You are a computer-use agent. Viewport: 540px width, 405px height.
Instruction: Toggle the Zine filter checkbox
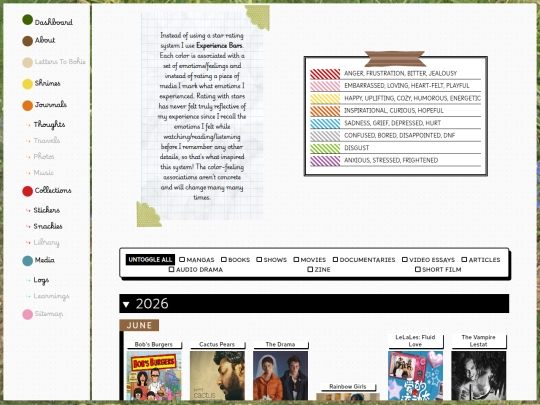(310, 269)
